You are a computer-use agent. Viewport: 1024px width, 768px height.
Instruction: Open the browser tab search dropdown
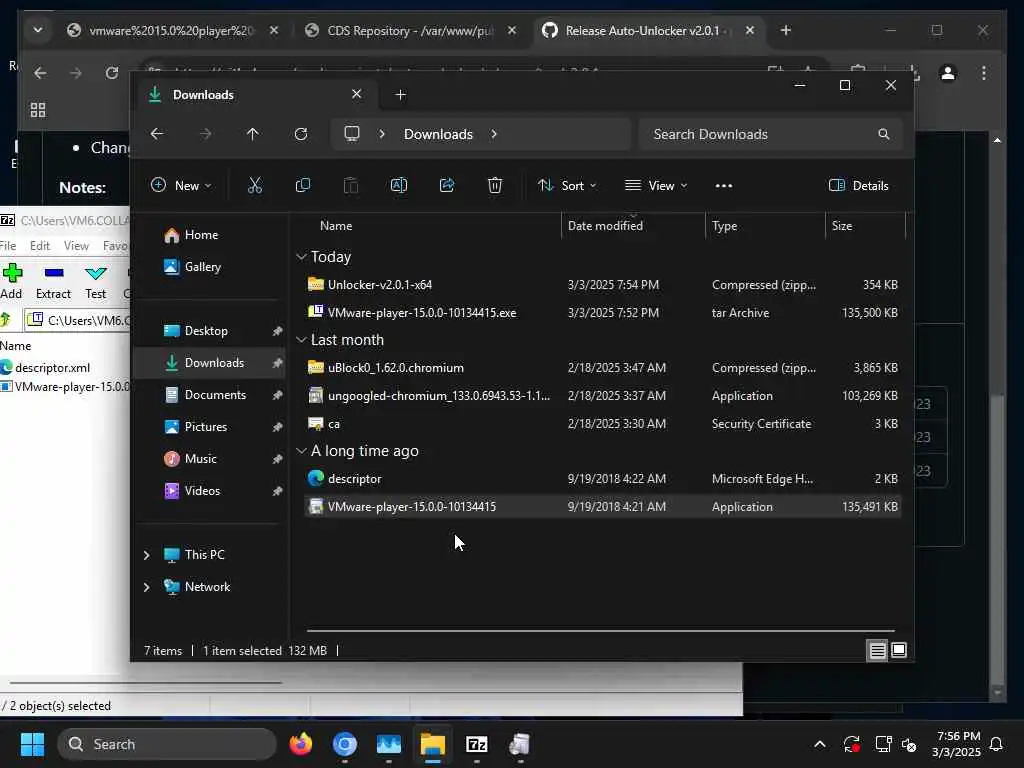(38, 30)
